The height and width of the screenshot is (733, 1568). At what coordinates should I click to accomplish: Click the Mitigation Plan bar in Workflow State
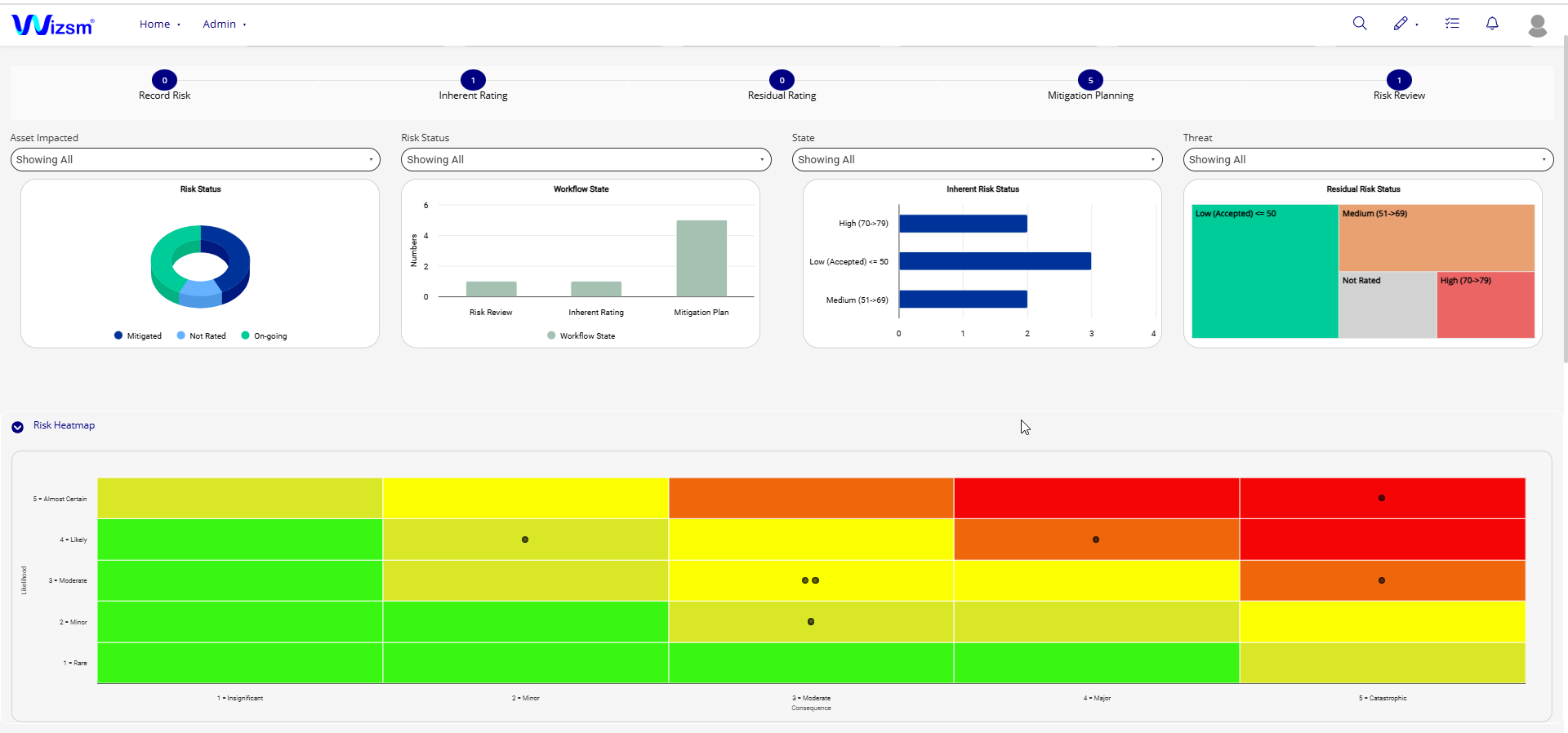pos(702,258)
